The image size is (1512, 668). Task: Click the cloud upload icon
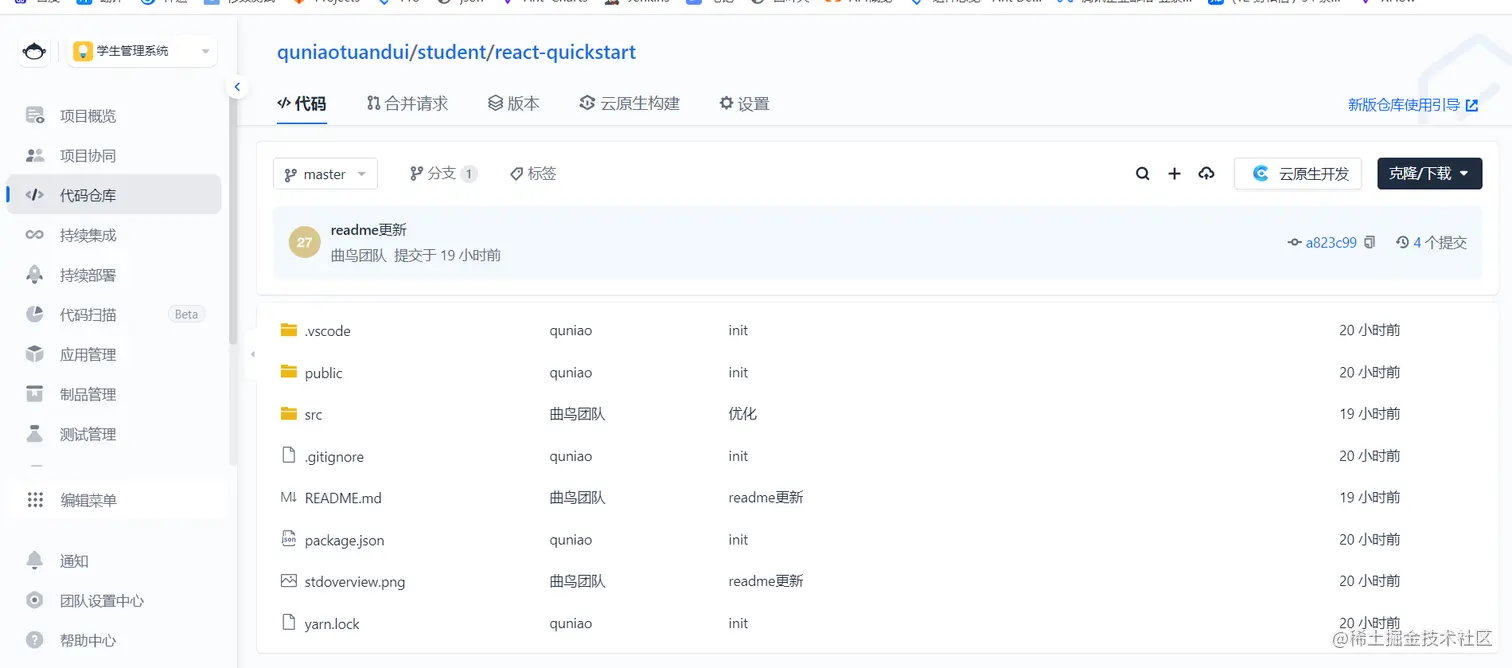[1207, 174]
